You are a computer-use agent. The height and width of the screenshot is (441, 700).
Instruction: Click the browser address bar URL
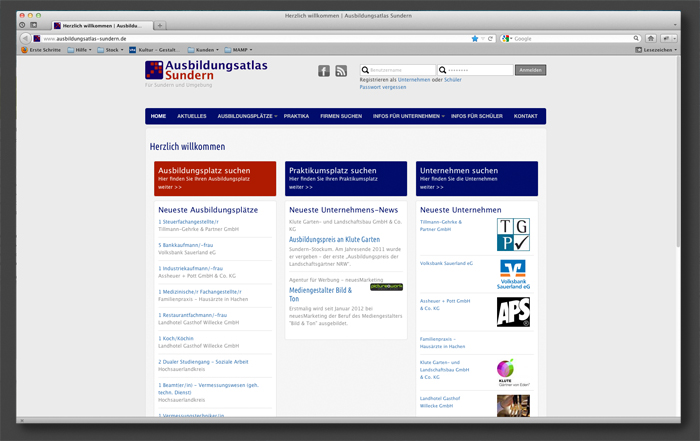254,39
